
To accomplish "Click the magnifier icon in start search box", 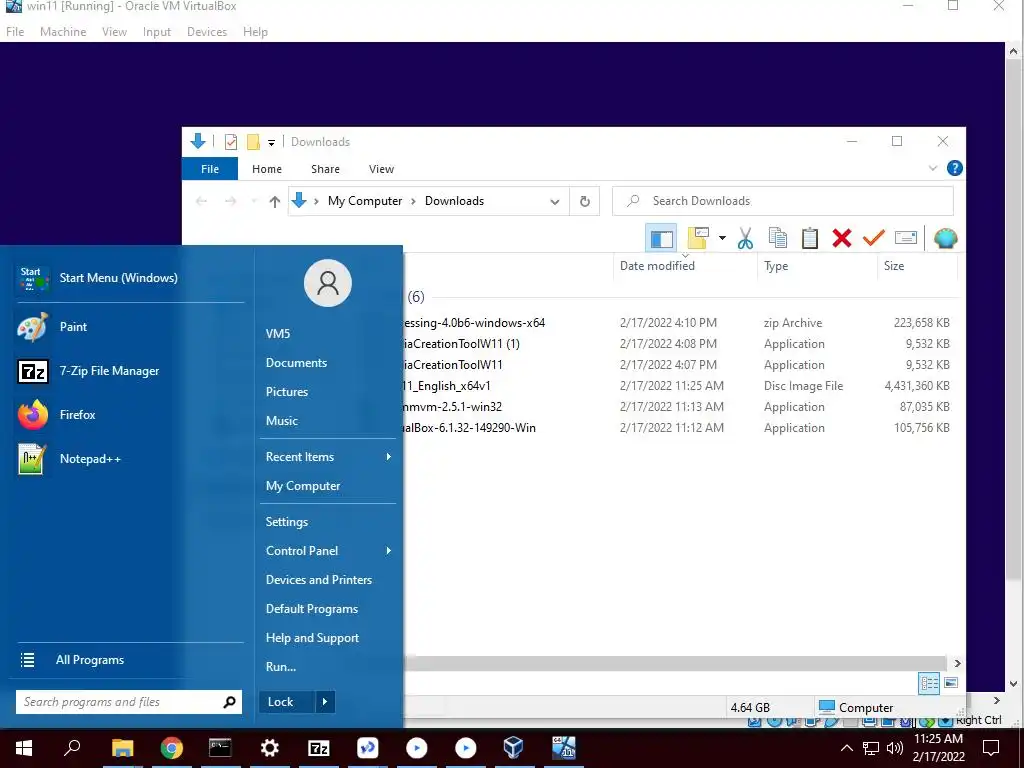I will coord(229,702).
